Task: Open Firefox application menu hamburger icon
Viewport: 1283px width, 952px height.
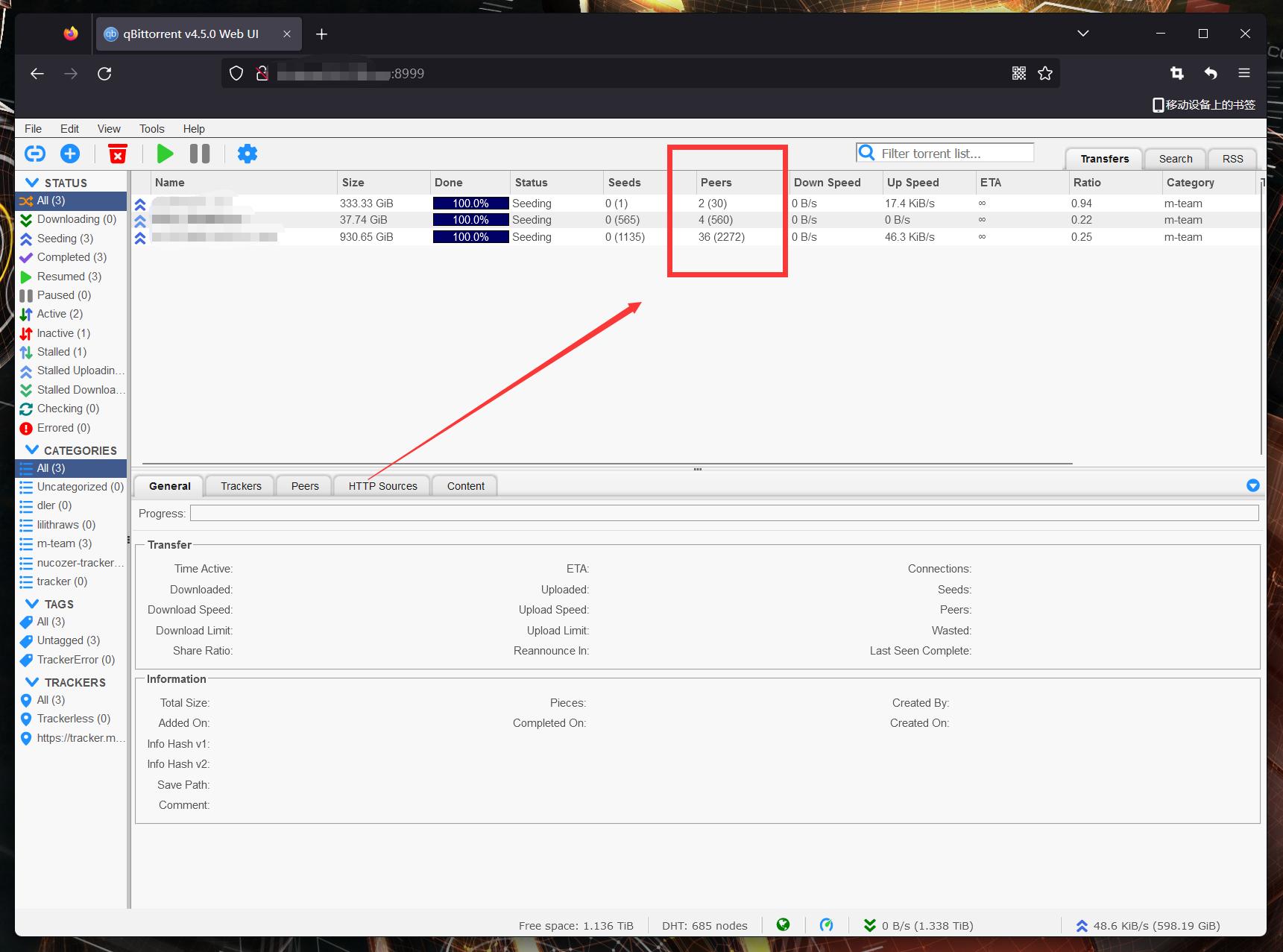Action: [x=1244, y=73]
